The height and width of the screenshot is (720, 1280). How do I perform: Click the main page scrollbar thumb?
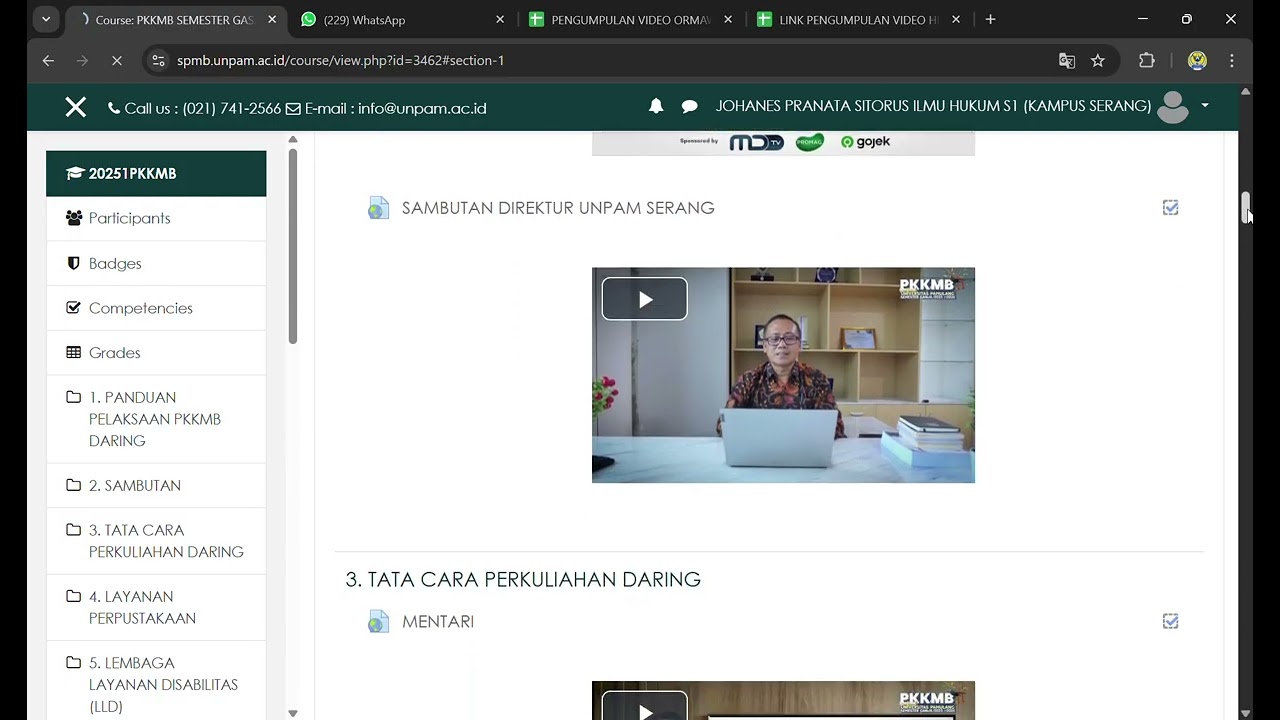(x=1245, y=208)
